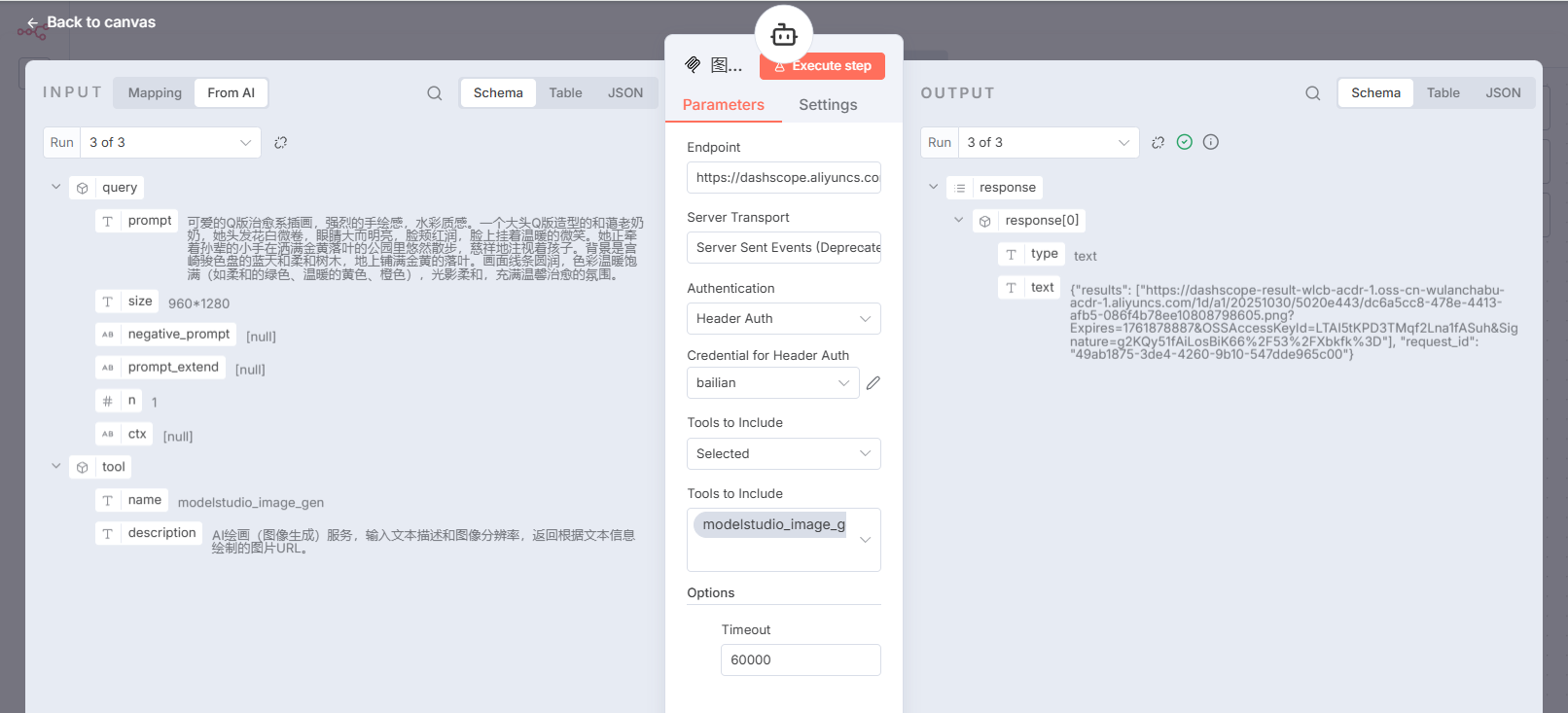1568x713 pixels.
Task: Execute the current step
Action: [x=822, y=66]
